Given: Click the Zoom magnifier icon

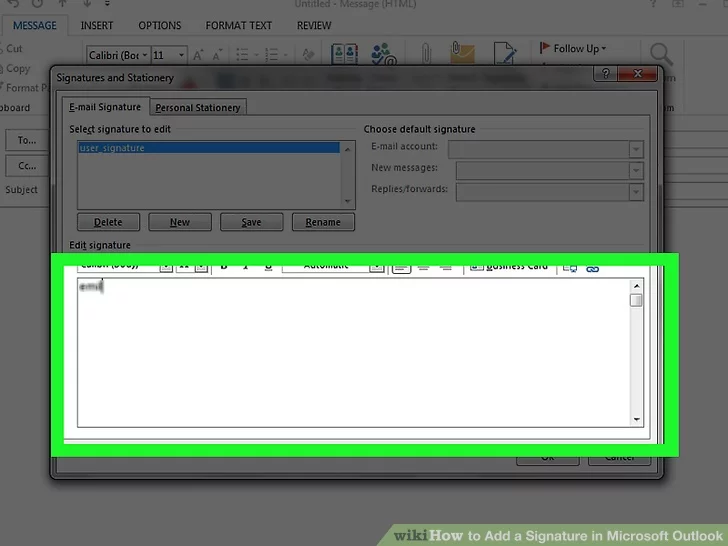Looking at the screenshot, I should click(661, 54).
